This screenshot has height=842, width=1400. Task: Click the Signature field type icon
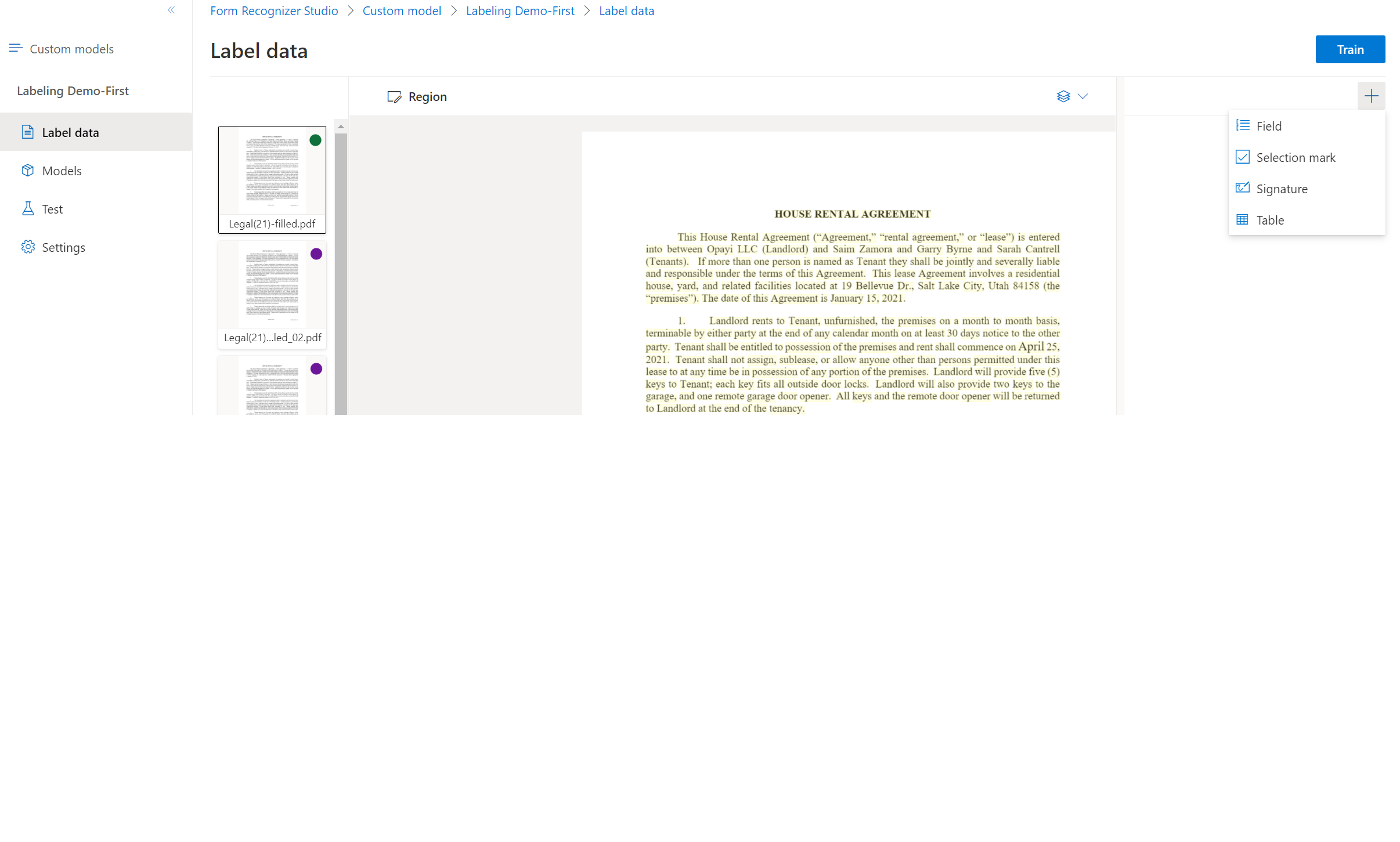(1243, 188)
